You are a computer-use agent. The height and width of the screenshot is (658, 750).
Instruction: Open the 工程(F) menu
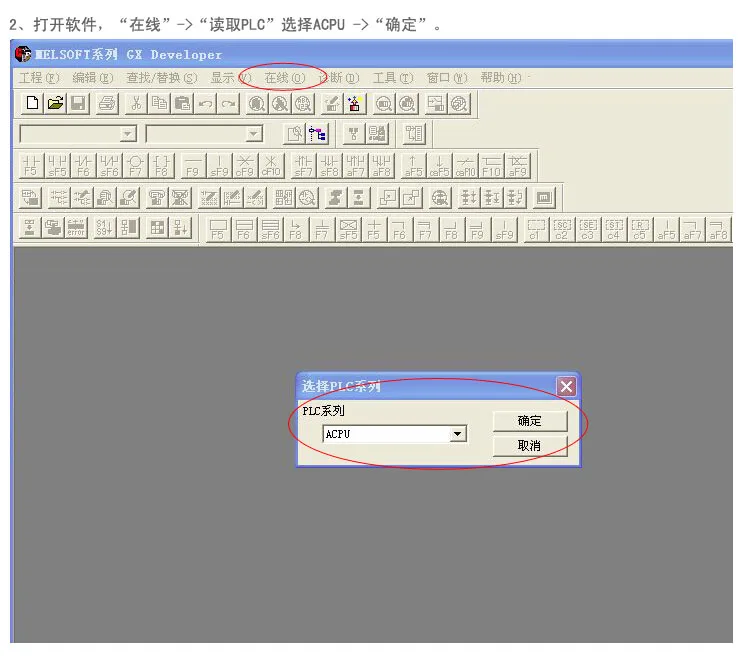pyautogui.click(x=39, y=77)
